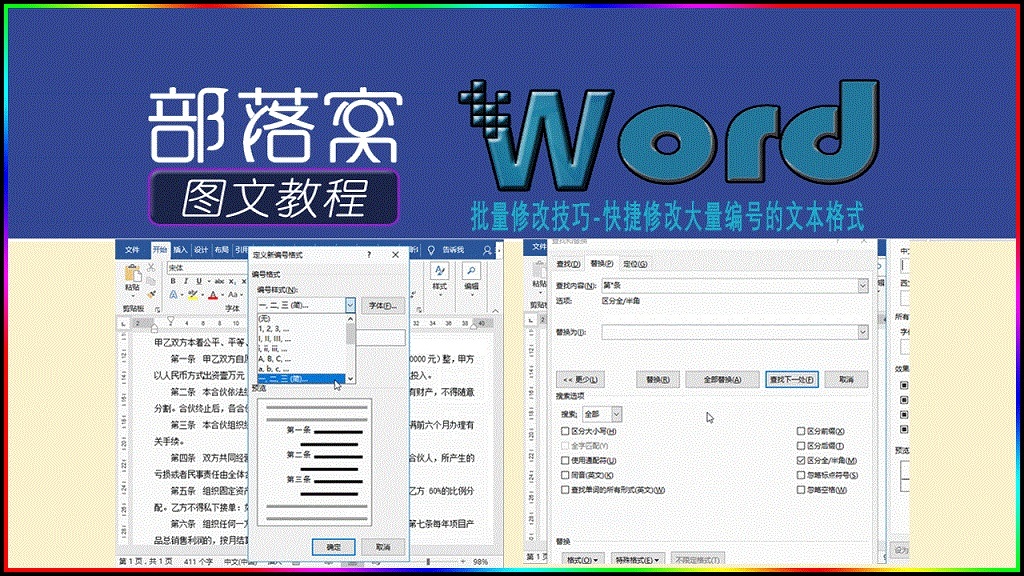Click the Copy icon below the scissors

coord(151,281)
